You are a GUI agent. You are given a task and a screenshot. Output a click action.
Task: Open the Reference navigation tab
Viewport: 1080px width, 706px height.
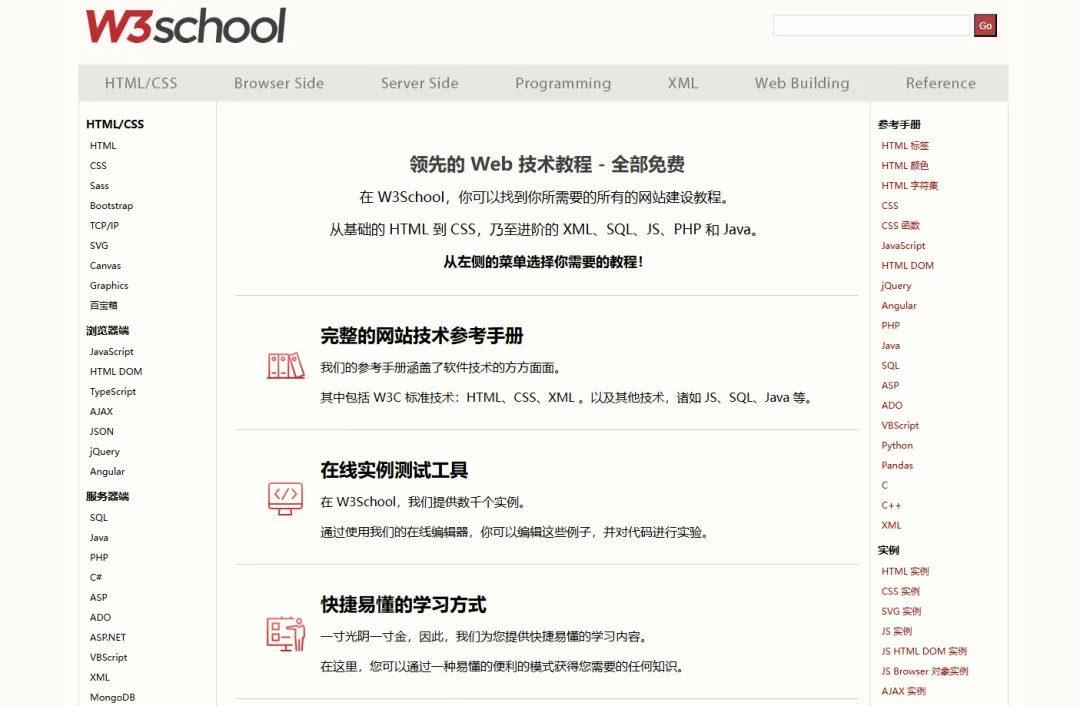(x=940, y=83)
